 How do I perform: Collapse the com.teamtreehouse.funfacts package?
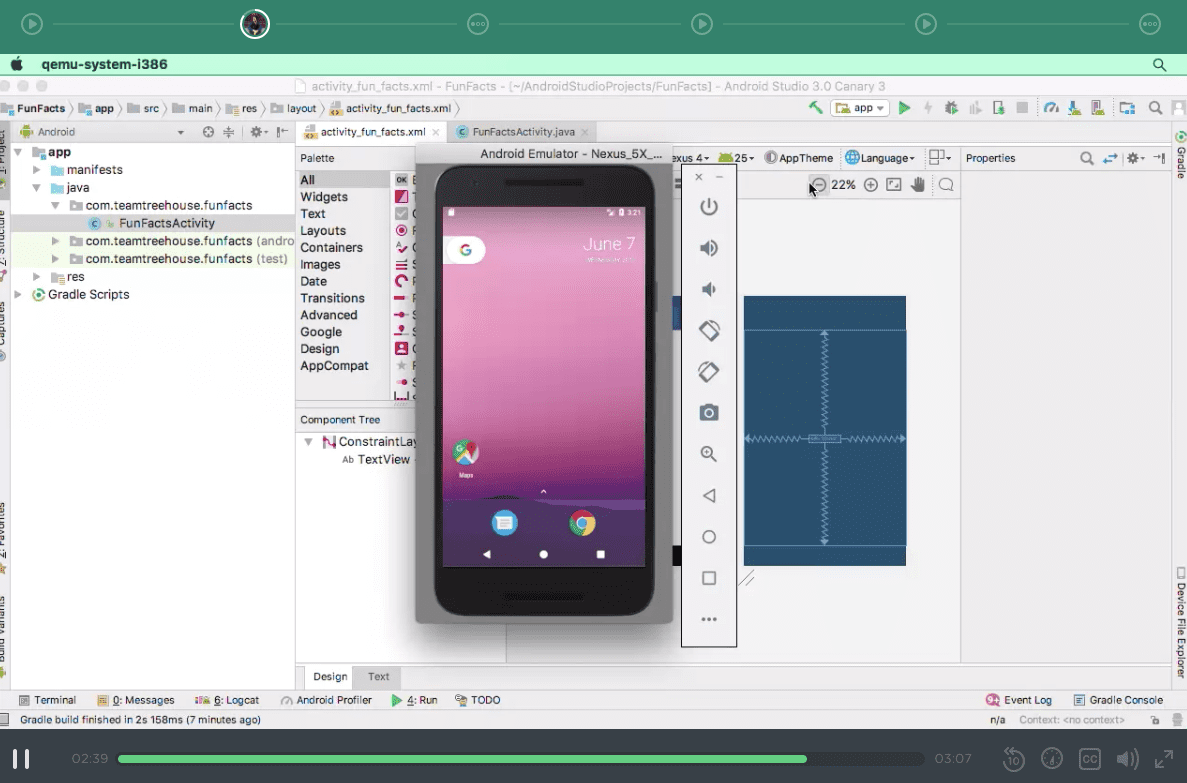57,205
